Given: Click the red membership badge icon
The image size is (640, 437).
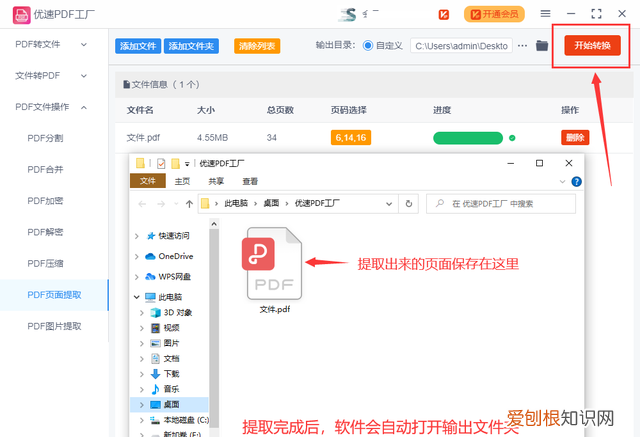Looking at the screenshot, I should coord(444,14).
